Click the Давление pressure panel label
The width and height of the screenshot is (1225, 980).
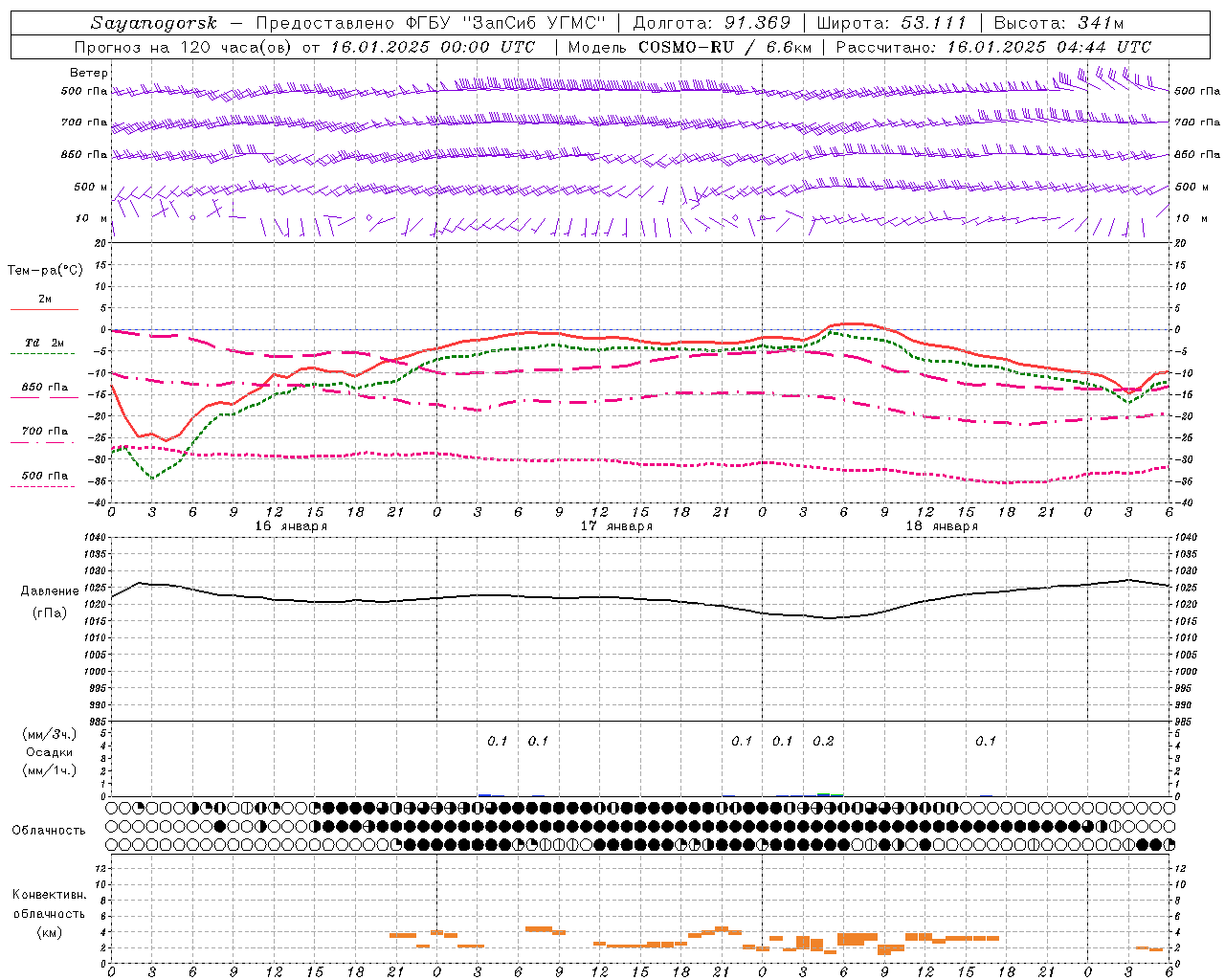coord(50,591)
